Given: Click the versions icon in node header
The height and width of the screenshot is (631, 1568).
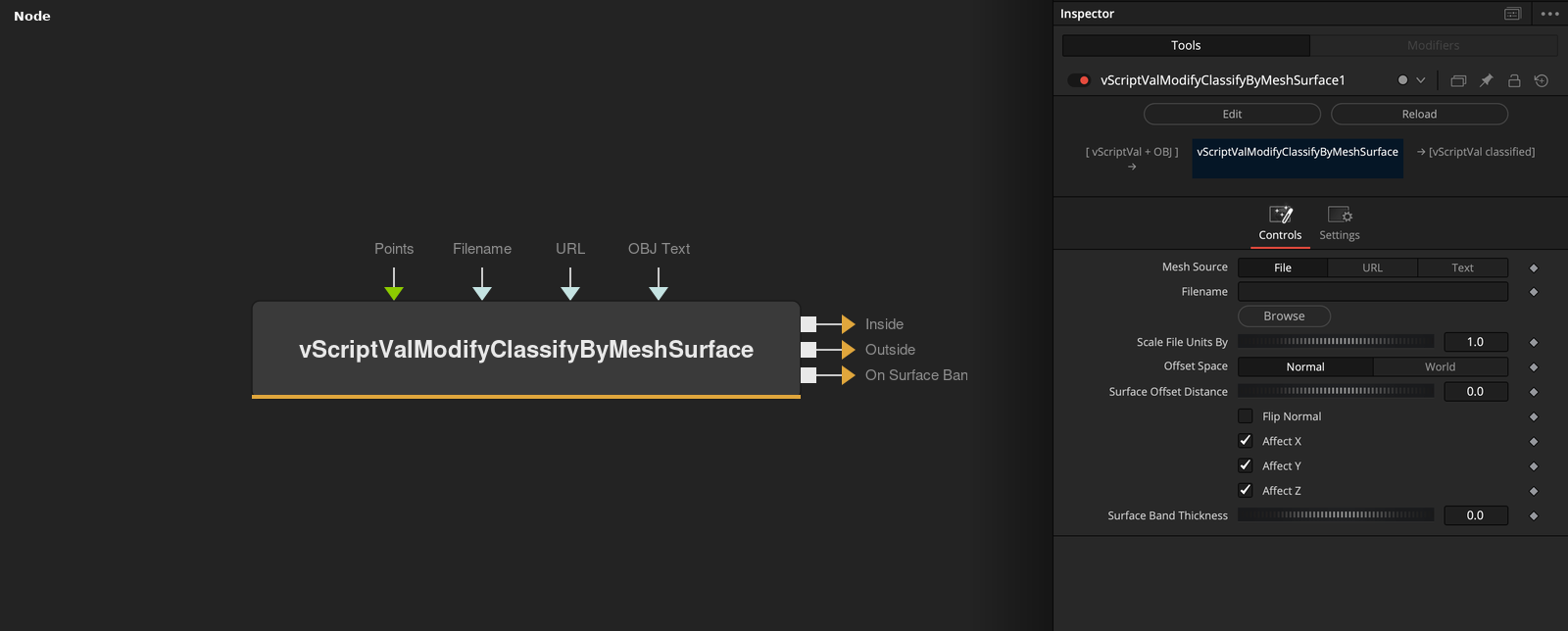Looking at the screenshot, I should (1458, 80).
